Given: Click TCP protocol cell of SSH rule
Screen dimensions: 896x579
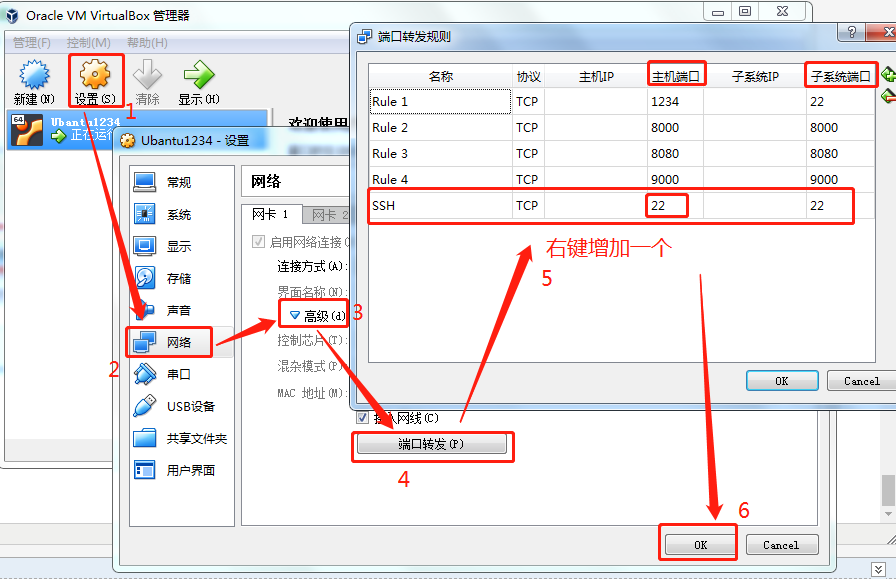Looking at the screenshot, I should (x=529, y=206).
